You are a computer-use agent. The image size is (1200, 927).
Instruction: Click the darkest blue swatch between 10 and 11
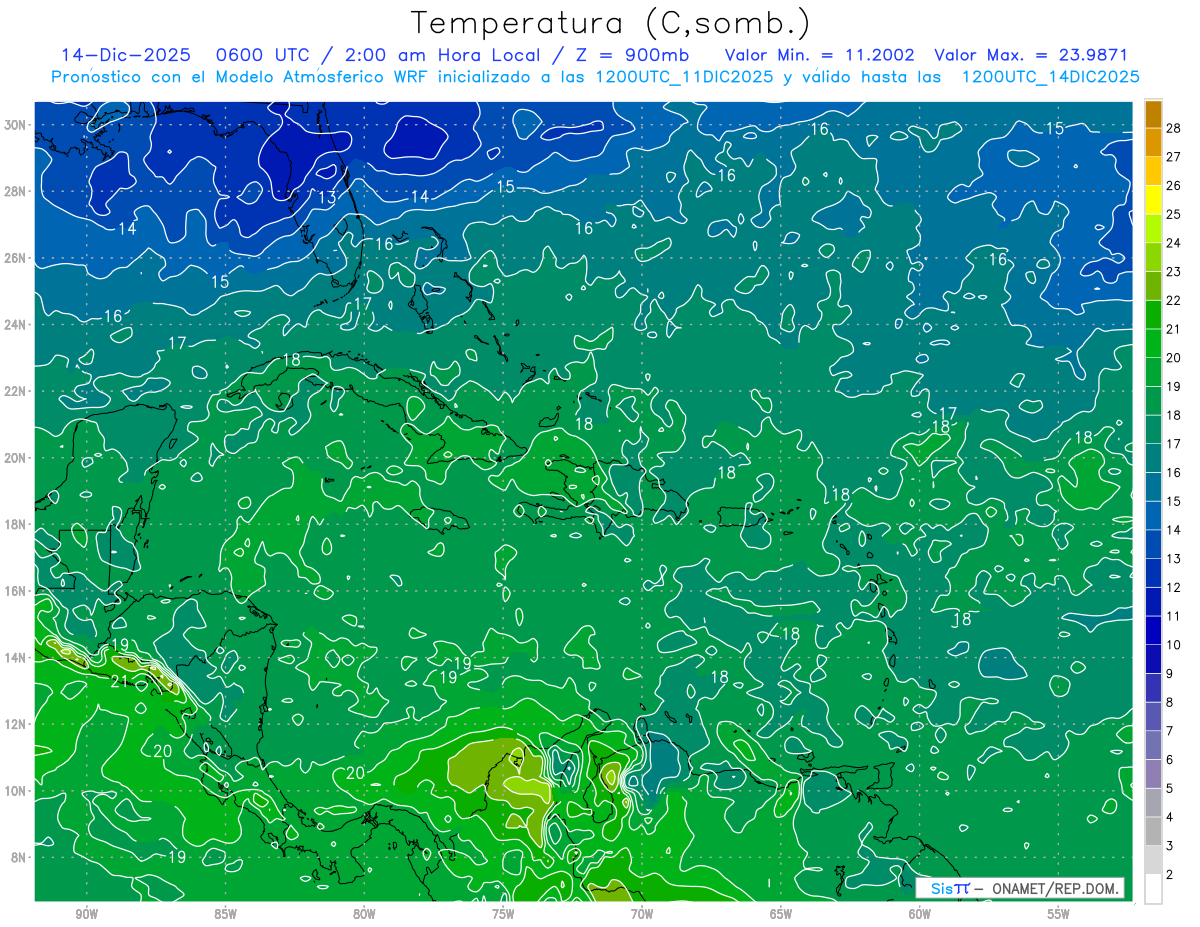pyautogui.click(x=1153, y=630)
